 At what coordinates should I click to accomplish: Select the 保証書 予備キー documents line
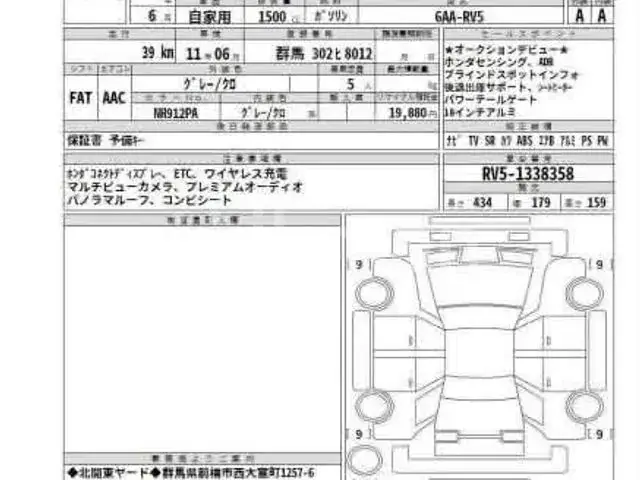(106, 140)
